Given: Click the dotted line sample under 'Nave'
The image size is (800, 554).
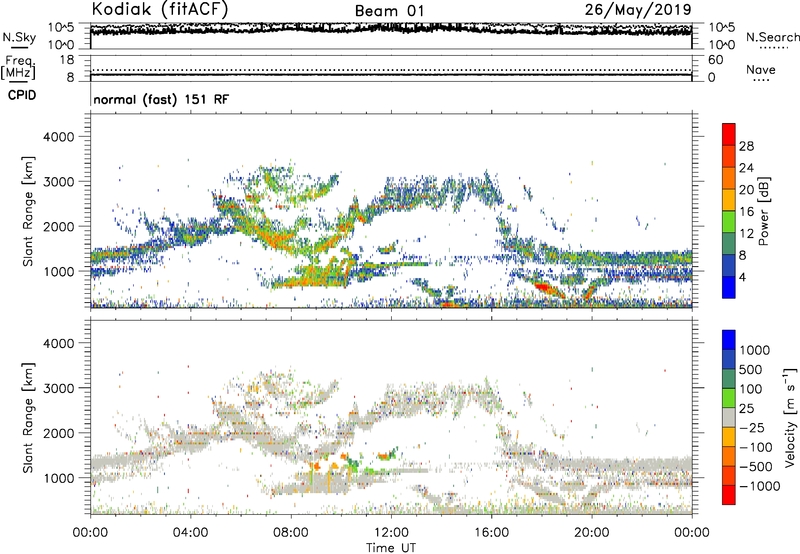Looking at the screenshot, I should 761,80.
